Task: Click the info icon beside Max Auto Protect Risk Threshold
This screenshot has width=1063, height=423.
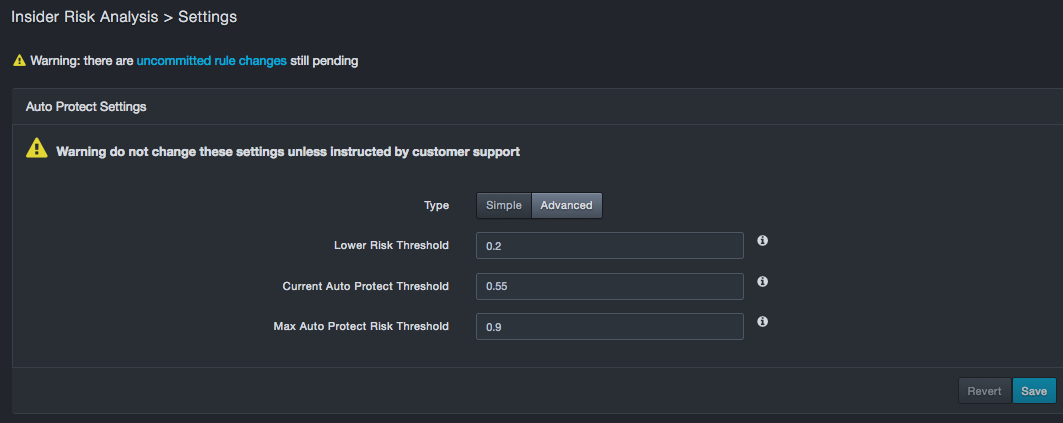Action: (762, 322)
